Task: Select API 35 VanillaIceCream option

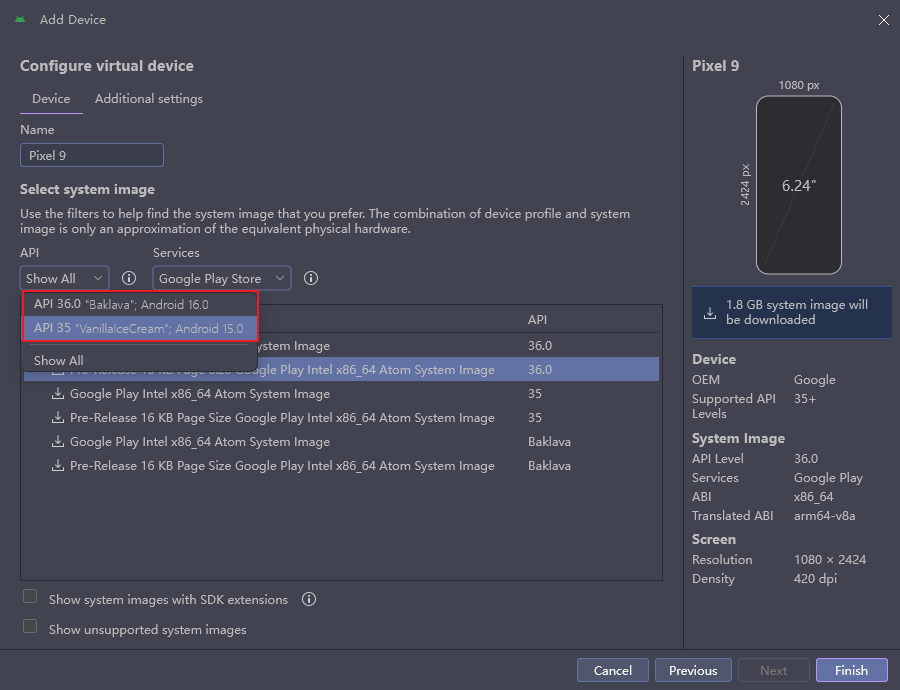Action: (x=140, y=328)
